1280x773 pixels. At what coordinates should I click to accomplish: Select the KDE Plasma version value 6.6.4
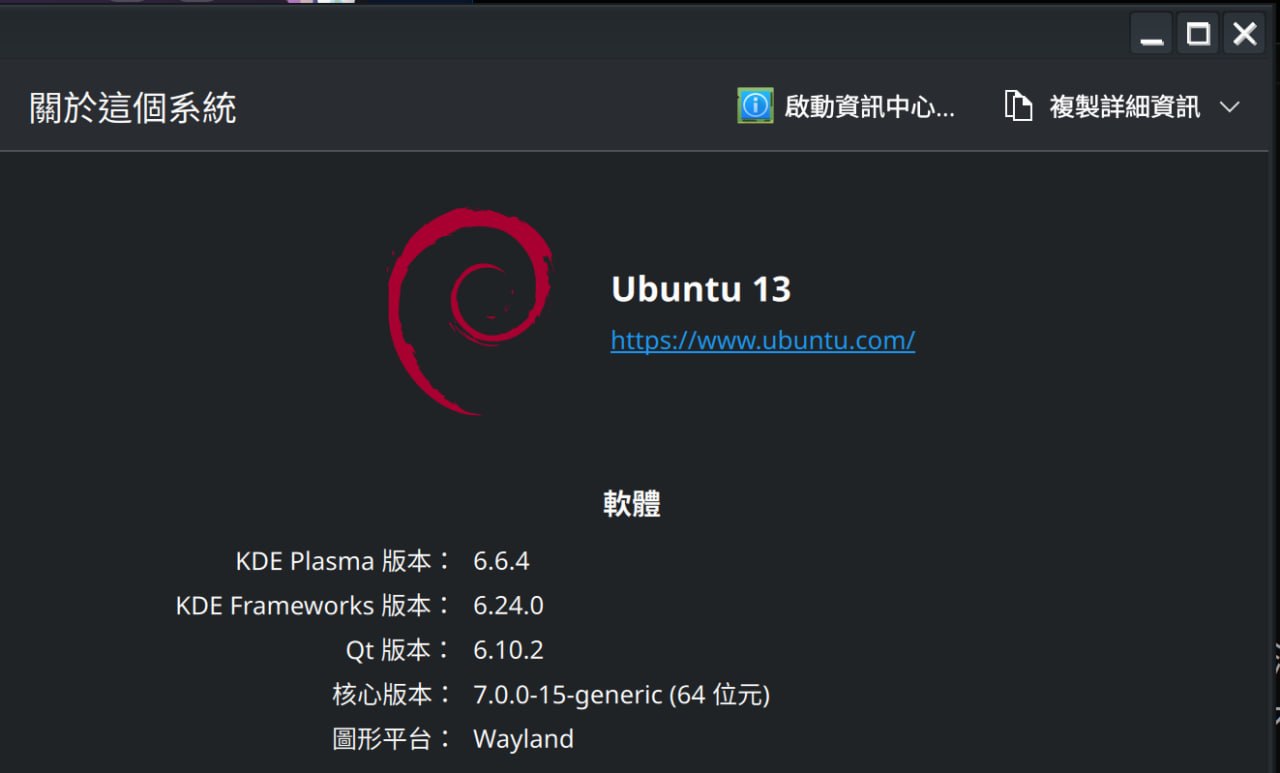[x=501, y=561]
